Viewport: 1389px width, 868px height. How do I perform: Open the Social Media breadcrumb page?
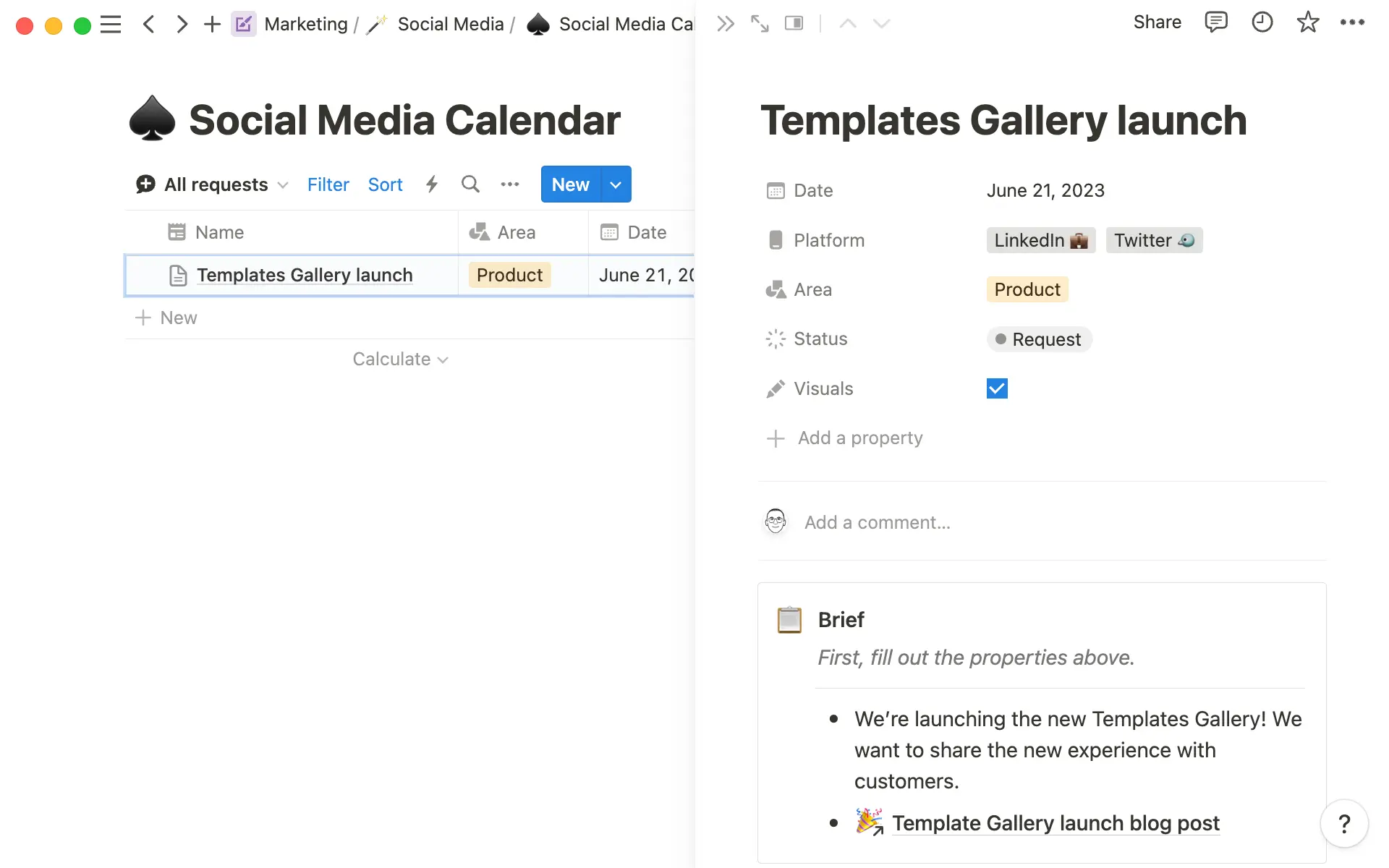(450, 24)
